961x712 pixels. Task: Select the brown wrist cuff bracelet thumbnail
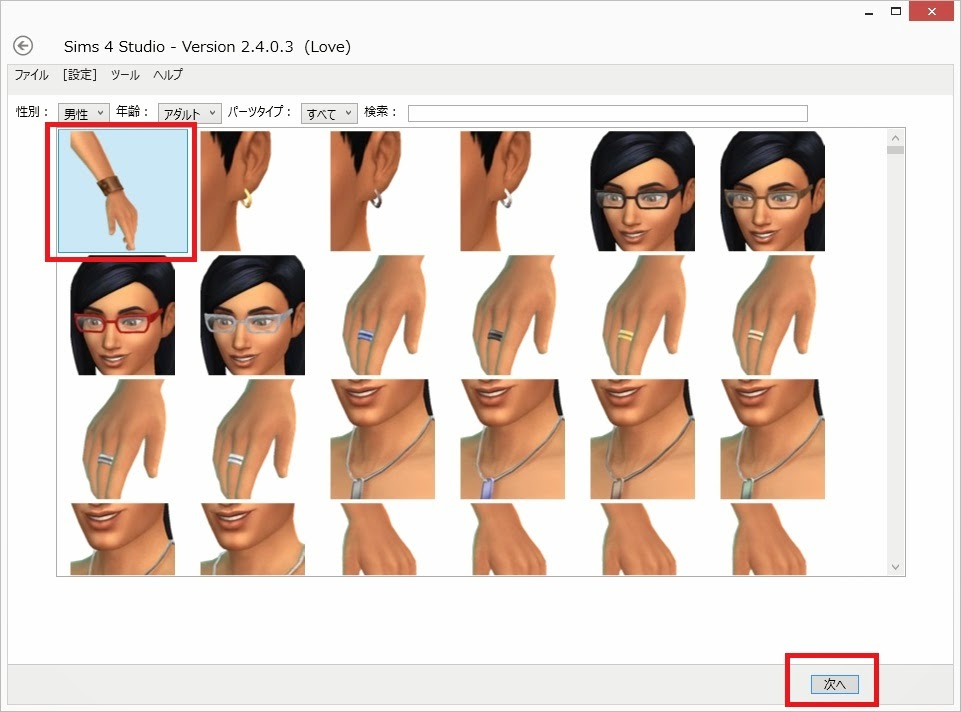[123, 191]
